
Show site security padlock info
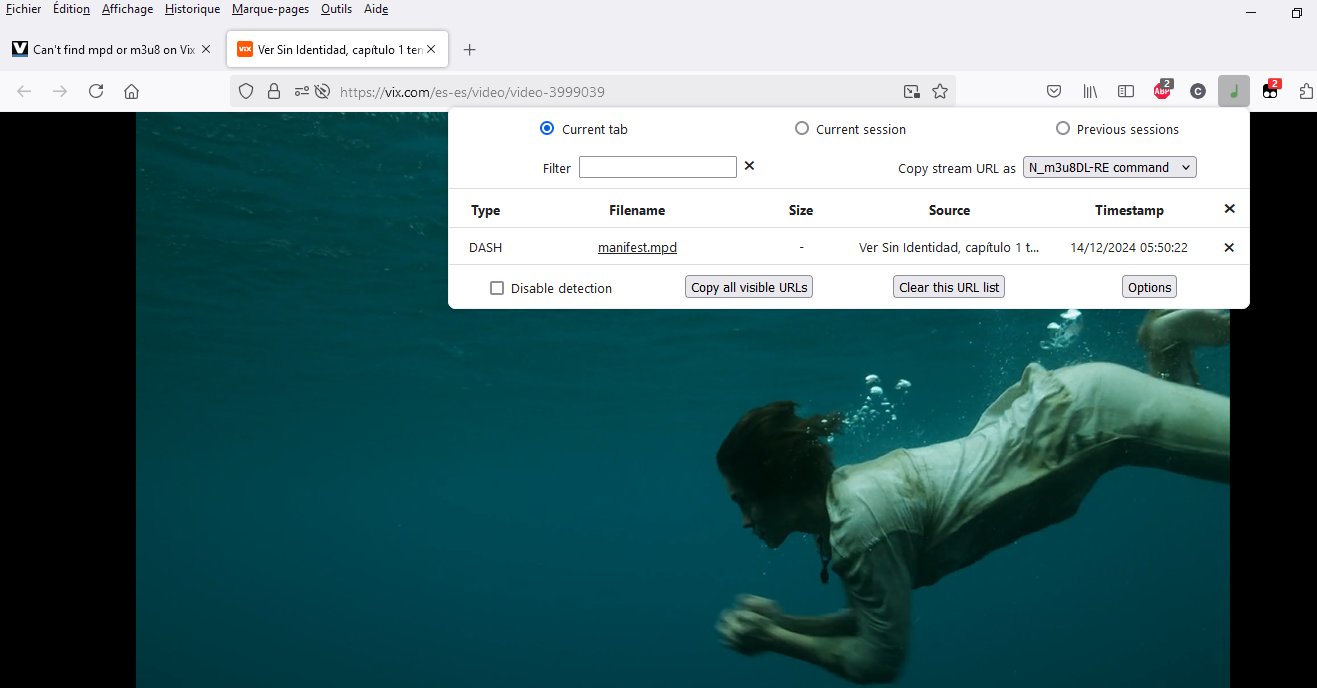click(274, 91)
